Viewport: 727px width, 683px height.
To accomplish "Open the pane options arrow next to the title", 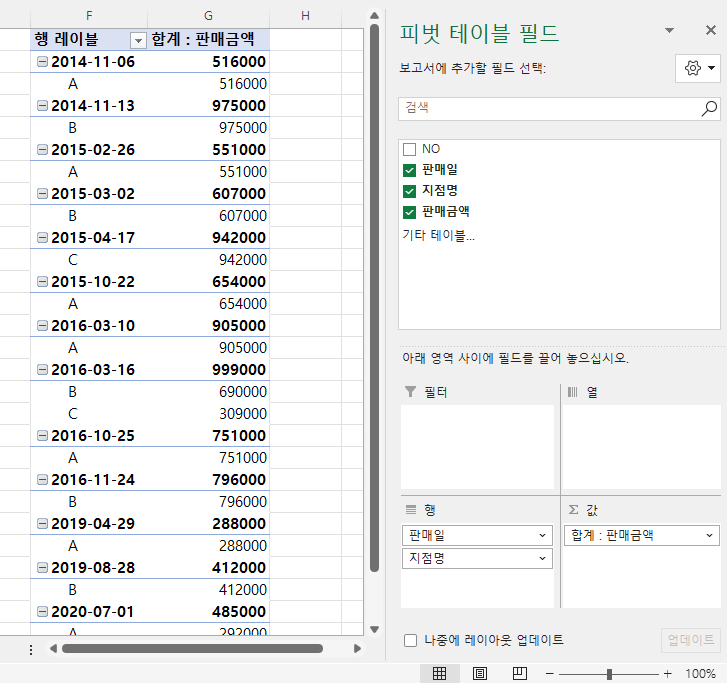I will pyautogui.click(x=669, y=31).
